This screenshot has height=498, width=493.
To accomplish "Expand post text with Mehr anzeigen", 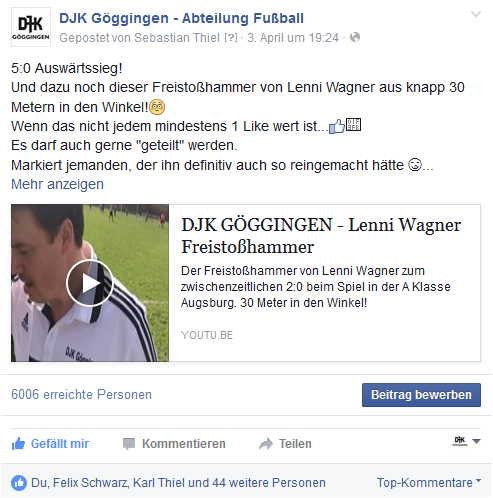I will point(57,184).
